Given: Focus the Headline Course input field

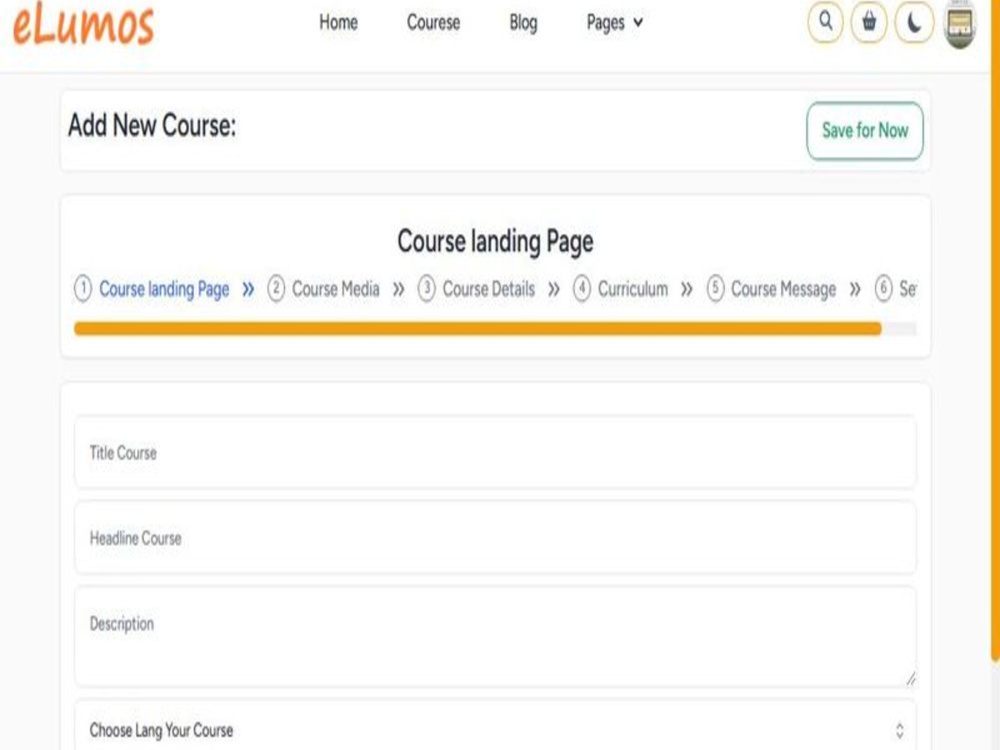Looking at the screenshot, I should pyautogui.click(x=496, y=538).
